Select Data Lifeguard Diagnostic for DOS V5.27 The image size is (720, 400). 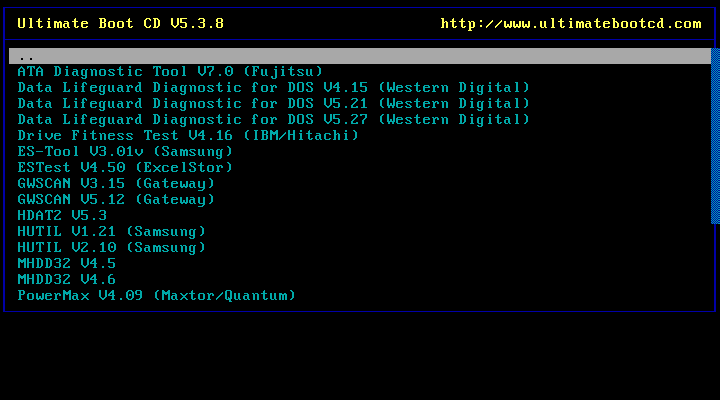tap(274, 120)
